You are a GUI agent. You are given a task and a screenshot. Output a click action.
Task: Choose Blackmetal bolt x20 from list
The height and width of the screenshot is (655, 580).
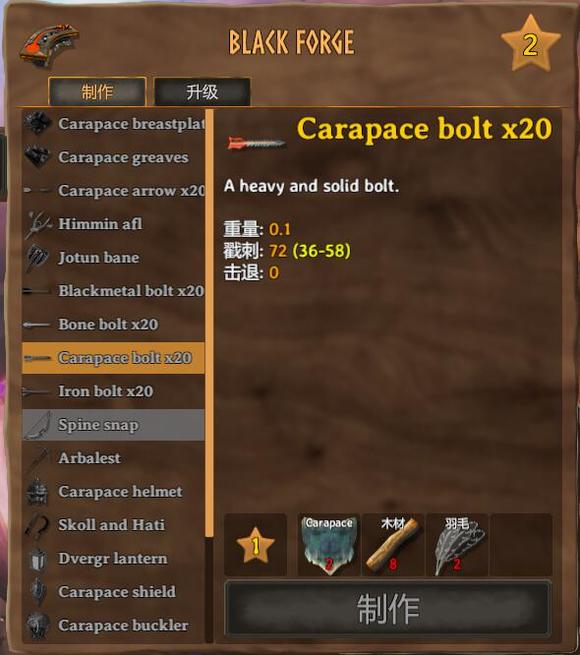click(x=113, y=291)
